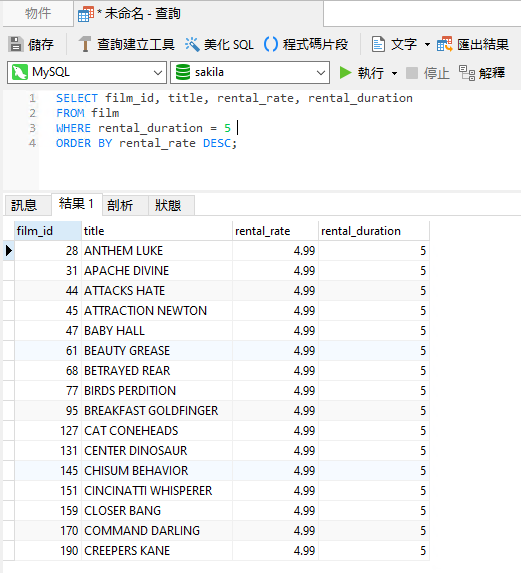Click film_id cell with value 190
521x573 pixels.
click(x=48, y=550)
